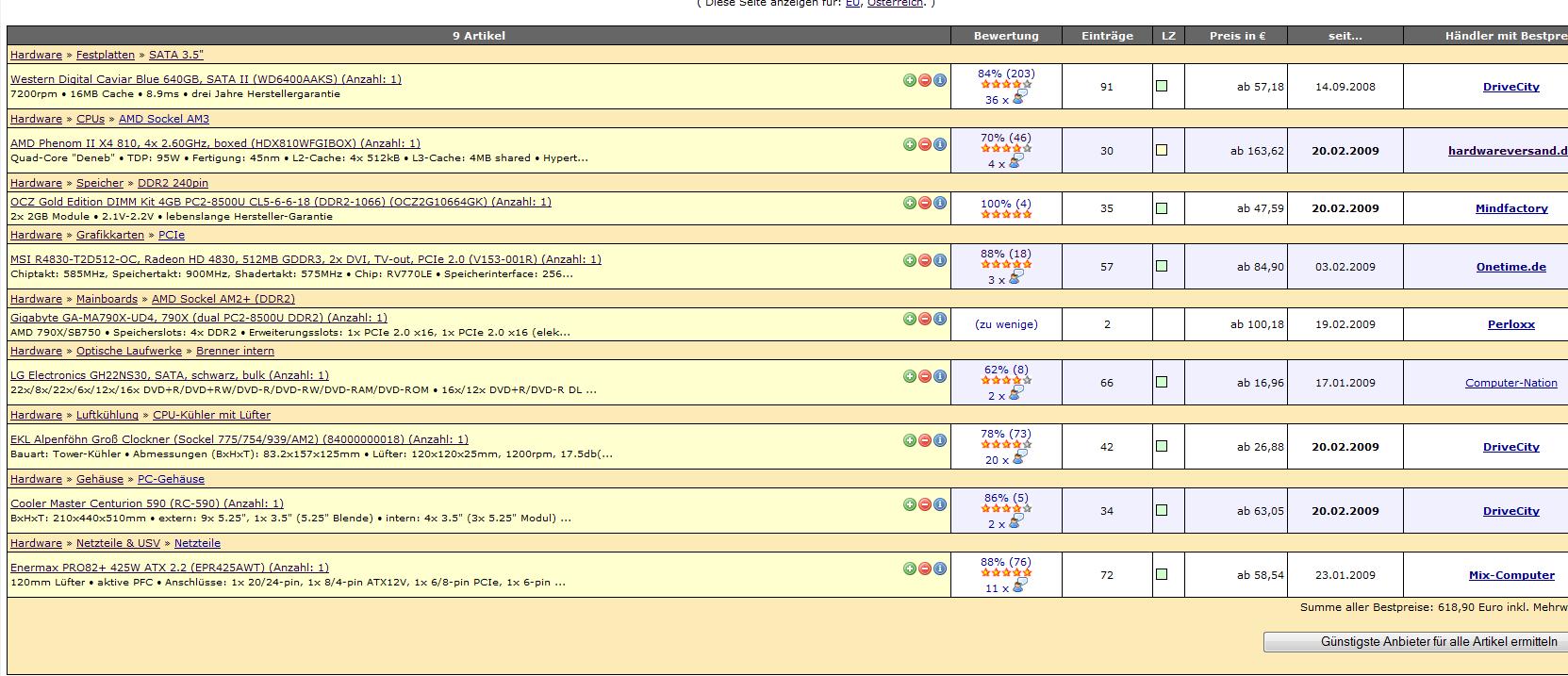Visit the Onetime.de dealer link
This screenshot has height=676, width=1568.
pos(1511,267)
